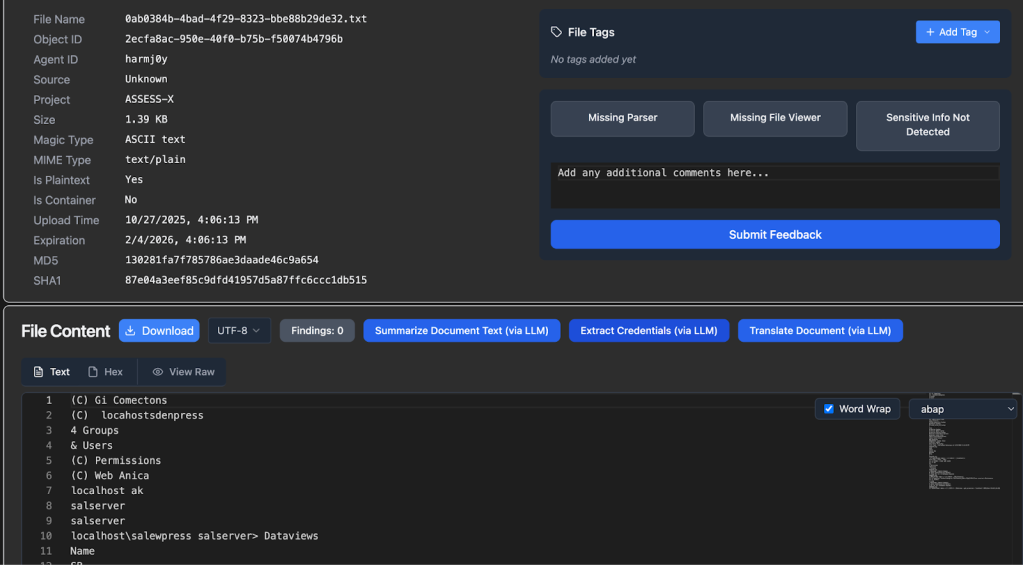
Task: Open the abap language selector
Action: (962, 409)
